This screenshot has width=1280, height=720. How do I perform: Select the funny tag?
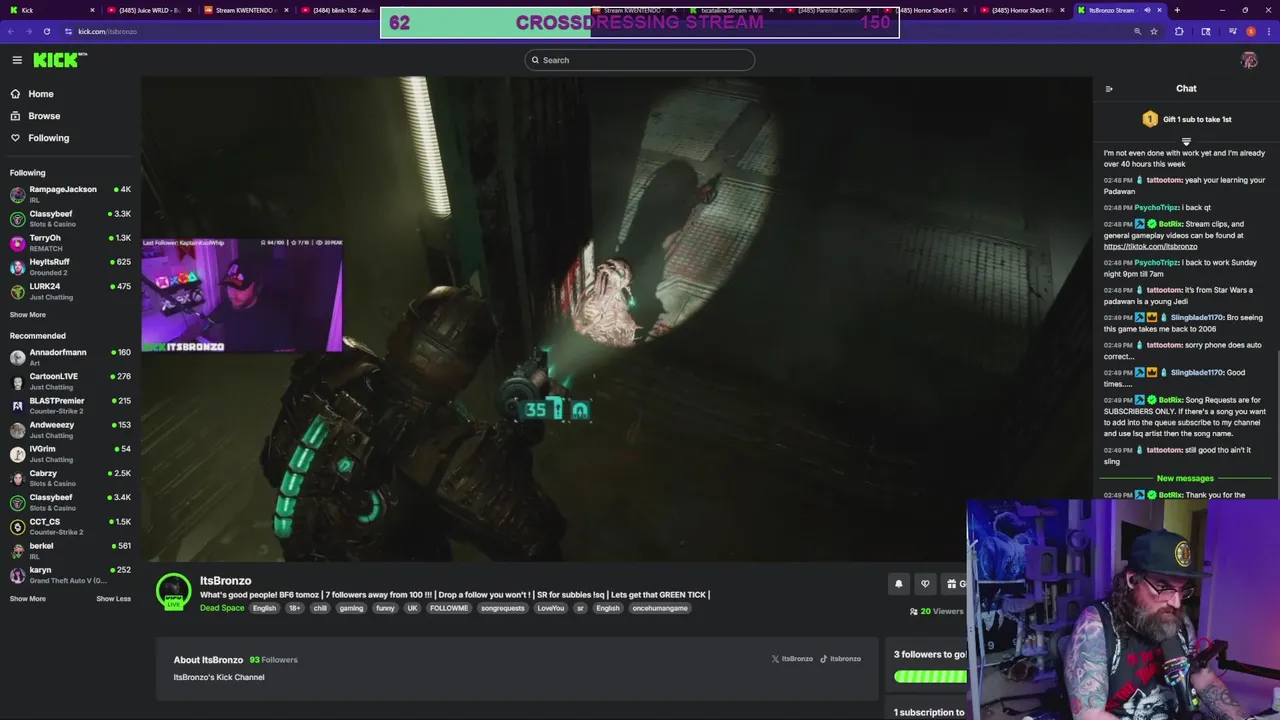(x=385, y=608)
